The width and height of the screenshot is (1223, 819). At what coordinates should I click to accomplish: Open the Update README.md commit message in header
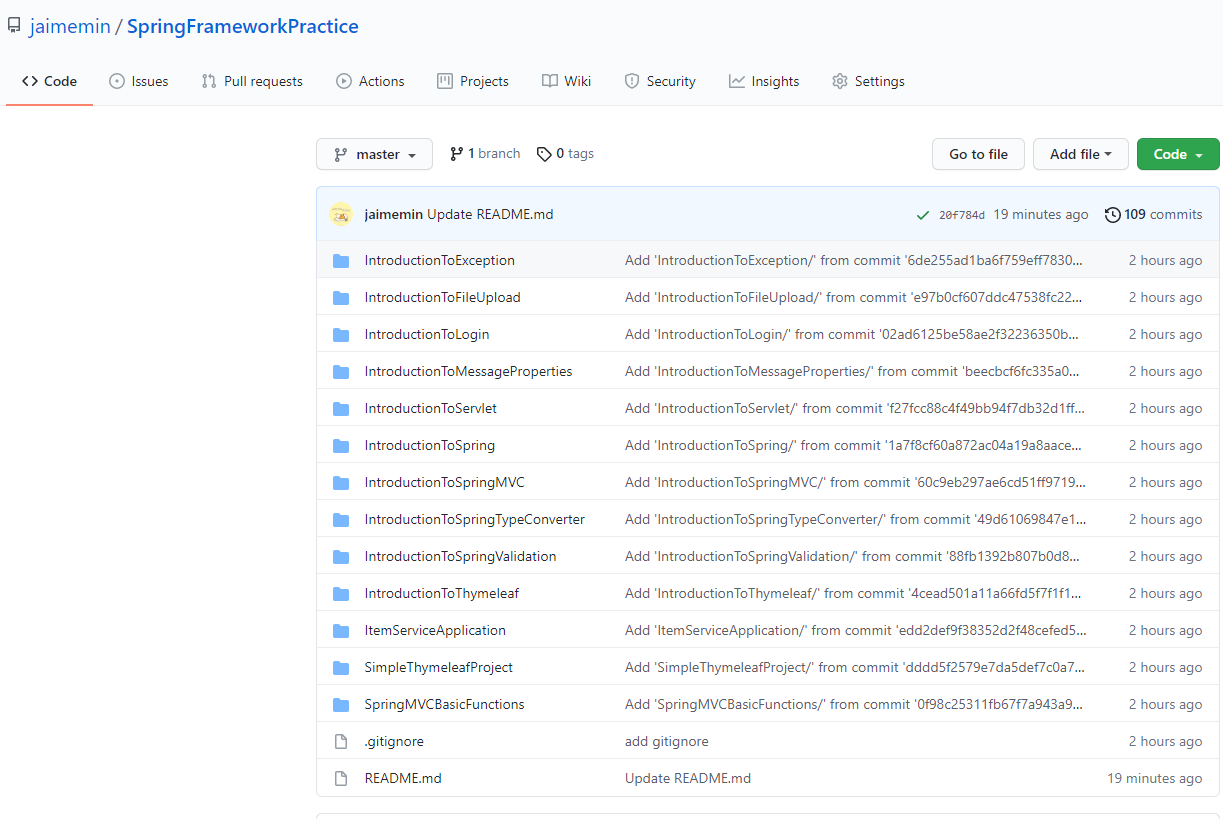tap(490, 215)
